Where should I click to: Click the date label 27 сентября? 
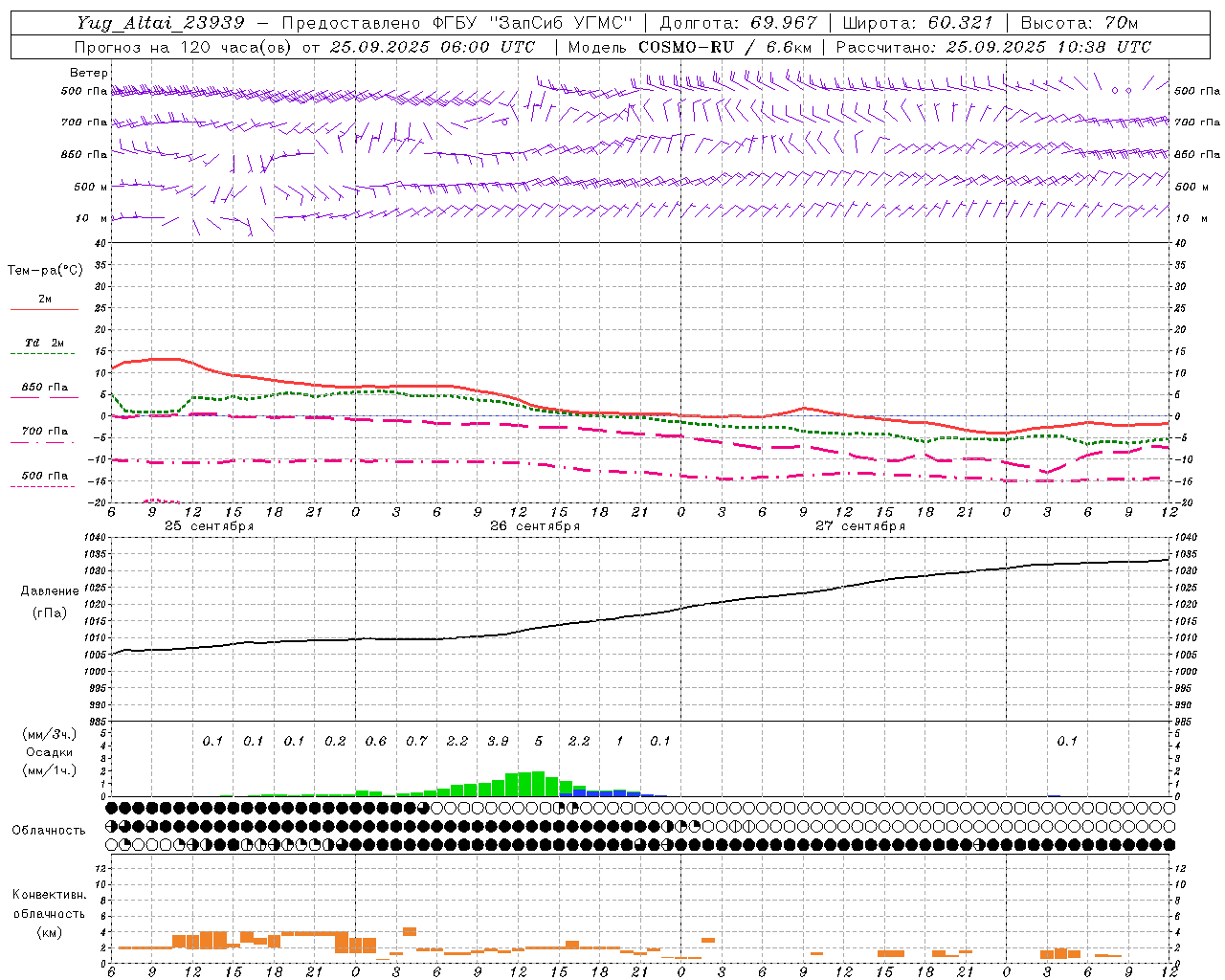pos(860,526)
